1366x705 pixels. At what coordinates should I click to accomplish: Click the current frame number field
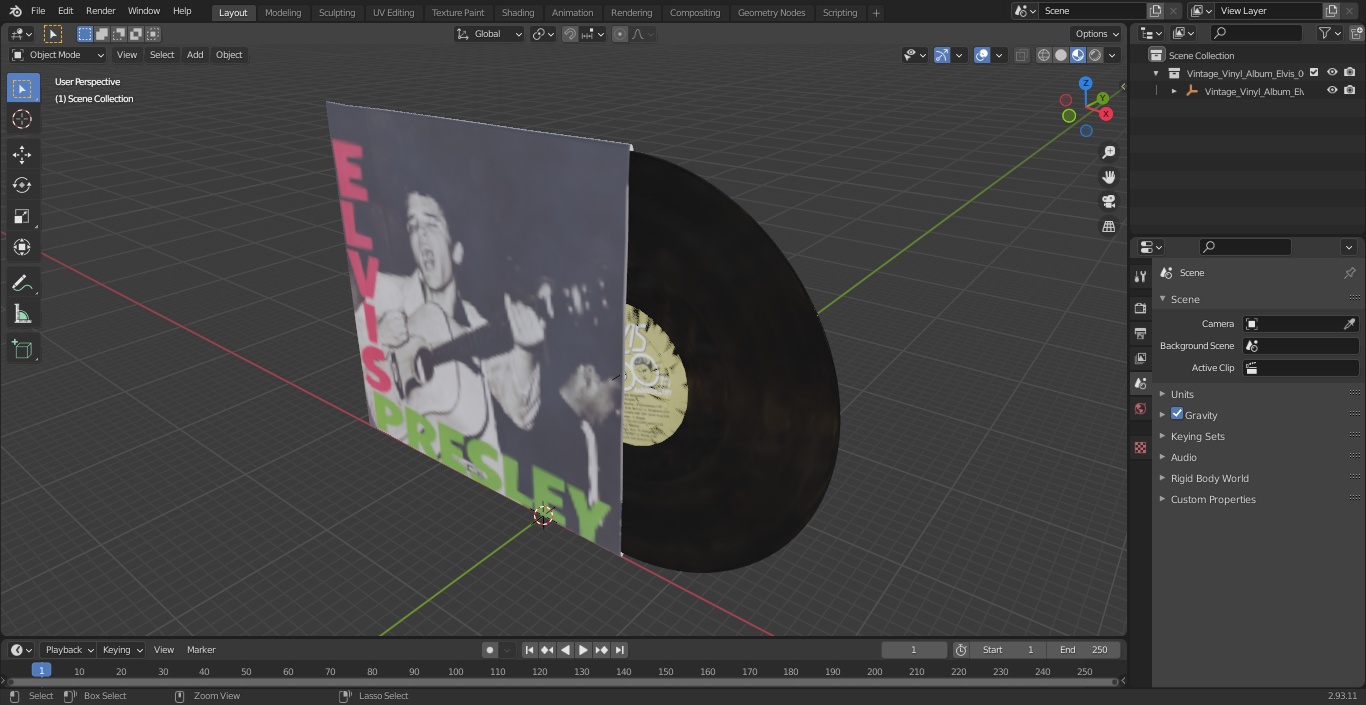913,650
